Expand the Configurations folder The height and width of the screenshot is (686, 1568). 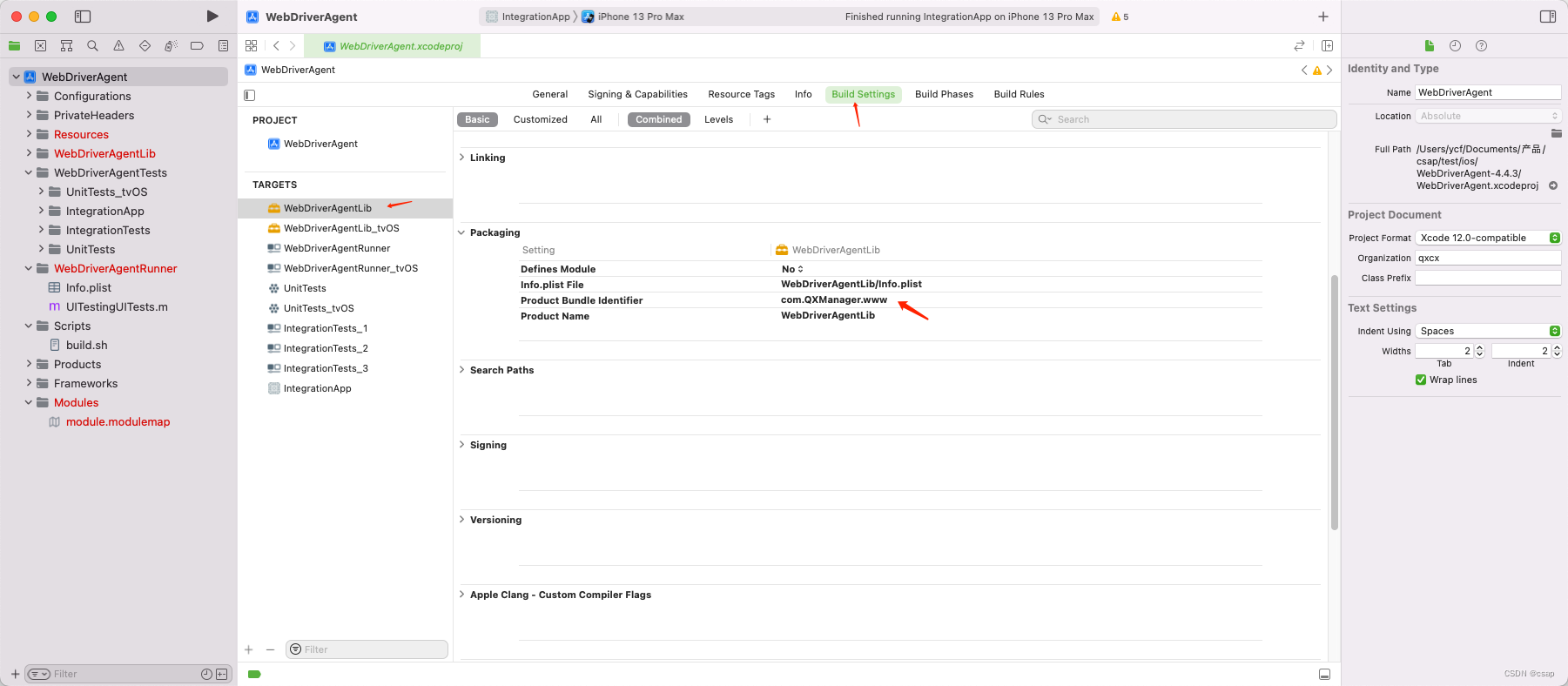coord(29,96)
